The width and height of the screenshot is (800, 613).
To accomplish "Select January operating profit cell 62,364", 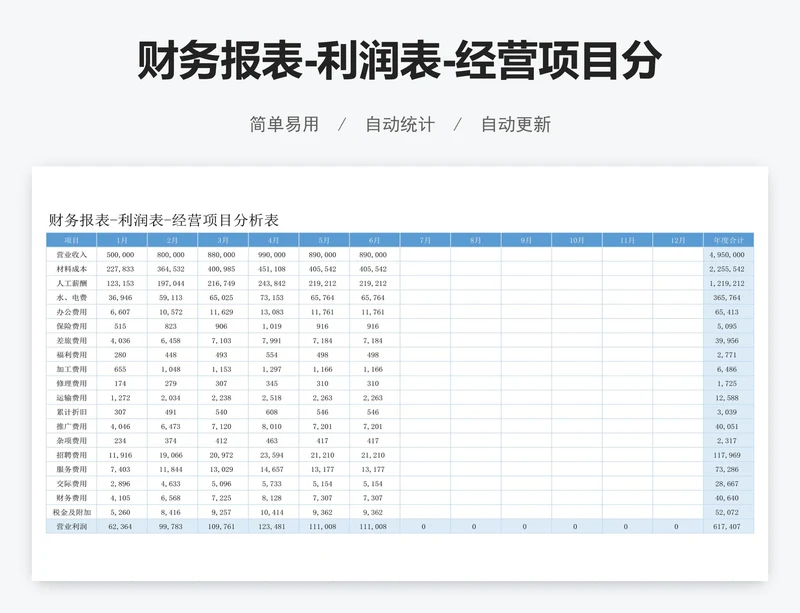I will (120, 526).
